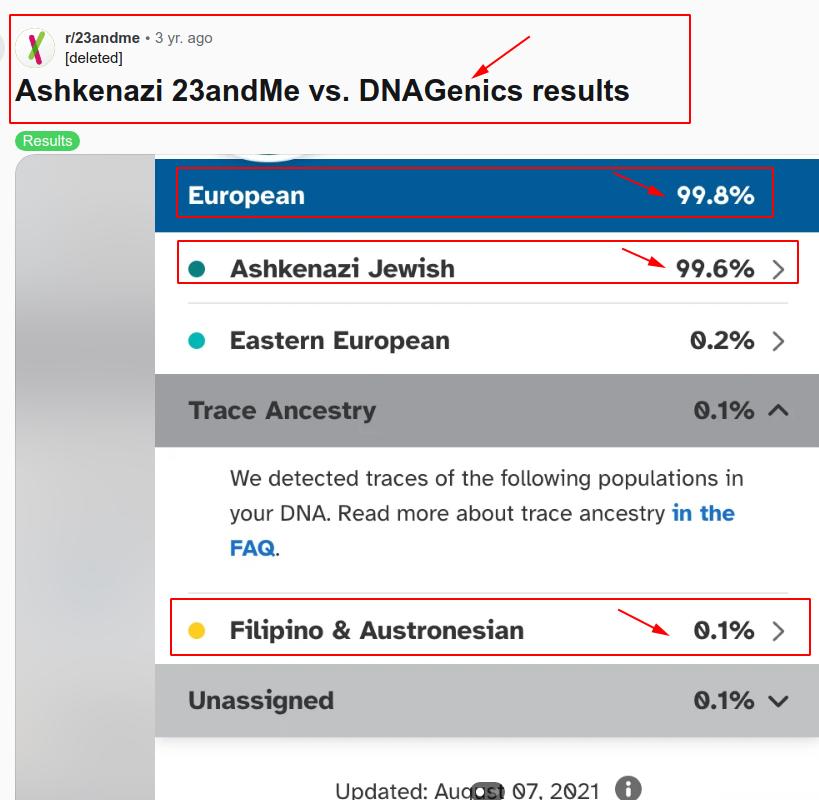This screenshot has height=800, width=819.
Task: Expand the Unassigned section arrow
Action: pyautogui.click(x=779, y=701)
